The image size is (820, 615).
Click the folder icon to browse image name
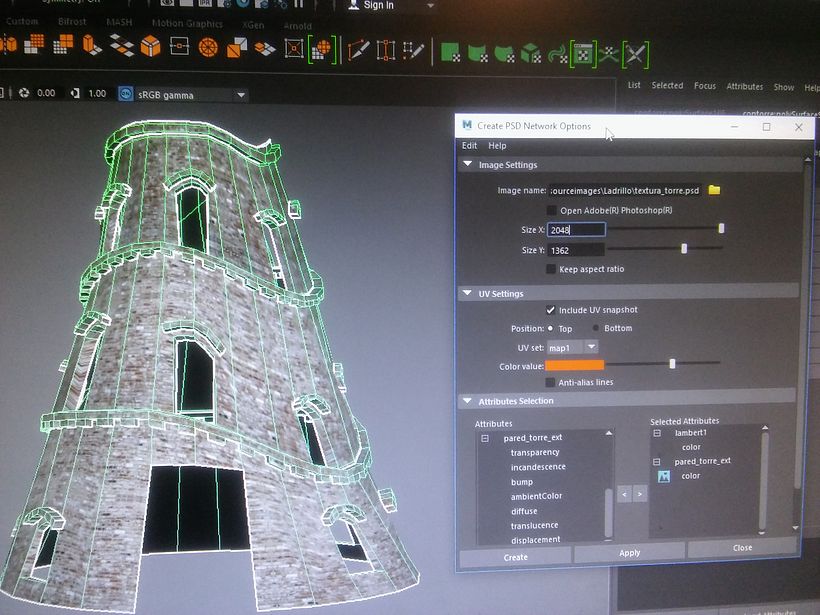(x=714, y=189)
